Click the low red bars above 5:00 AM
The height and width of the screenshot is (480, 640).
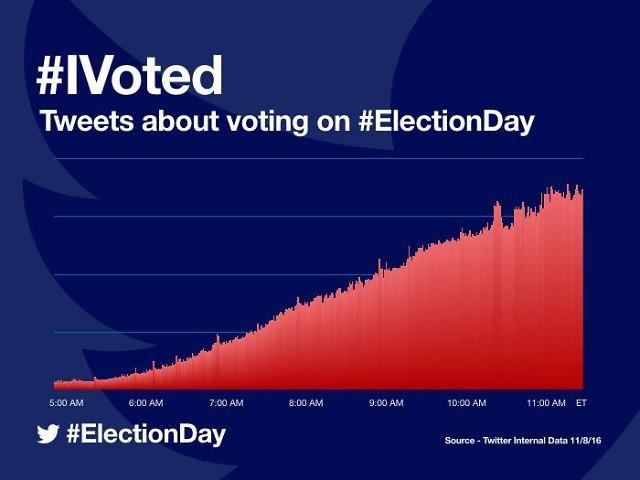(x=66, y=383)
